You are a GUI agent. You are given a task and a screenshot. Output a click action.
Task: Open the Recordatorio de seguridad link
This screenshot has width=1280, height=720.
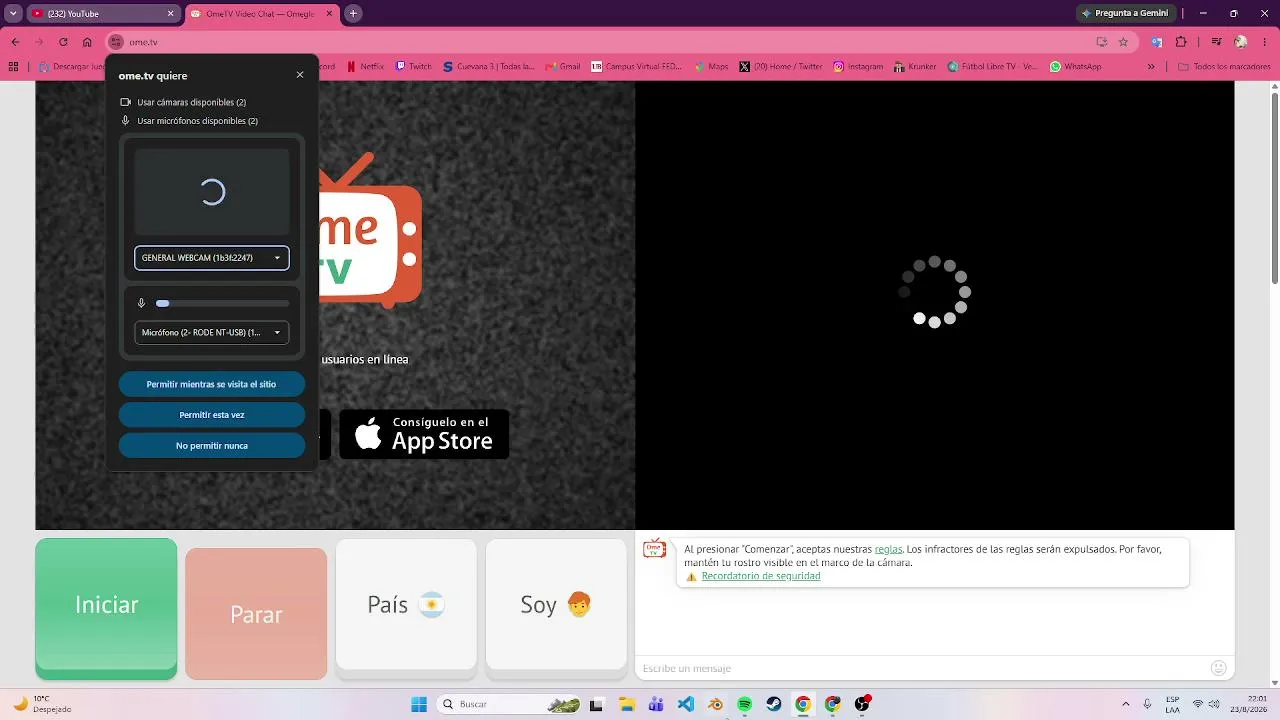(x=761, y=576)
